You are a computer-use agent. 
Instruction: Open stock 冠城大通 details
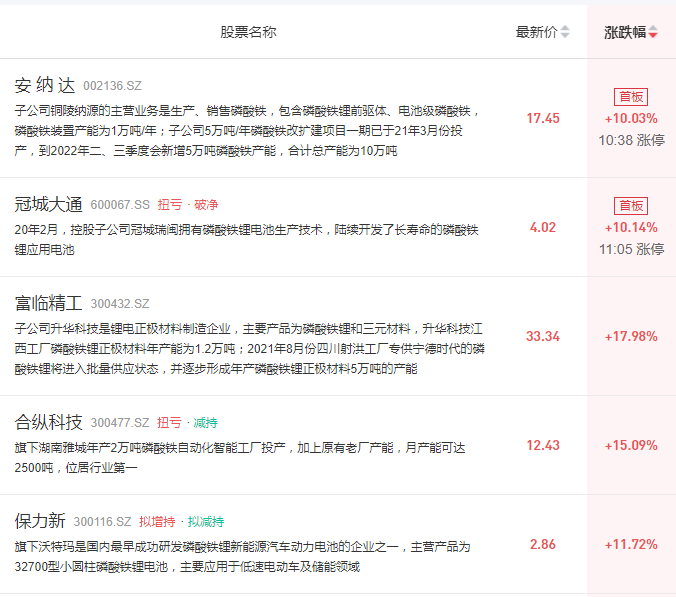pyautogui.click(x=48, y=204)
